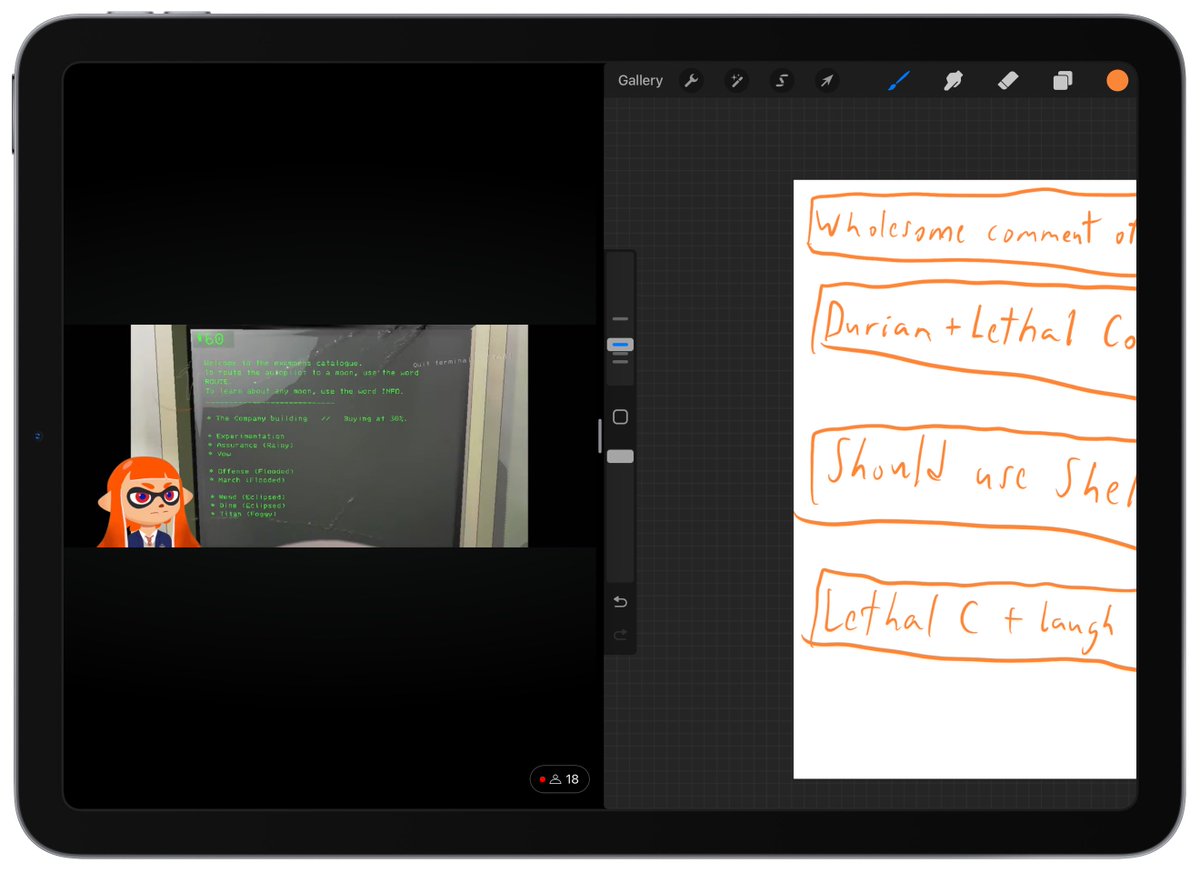Screen dimensions: 1200x873
Task: Open the Layers panel
Action: tap(1062, 81)
